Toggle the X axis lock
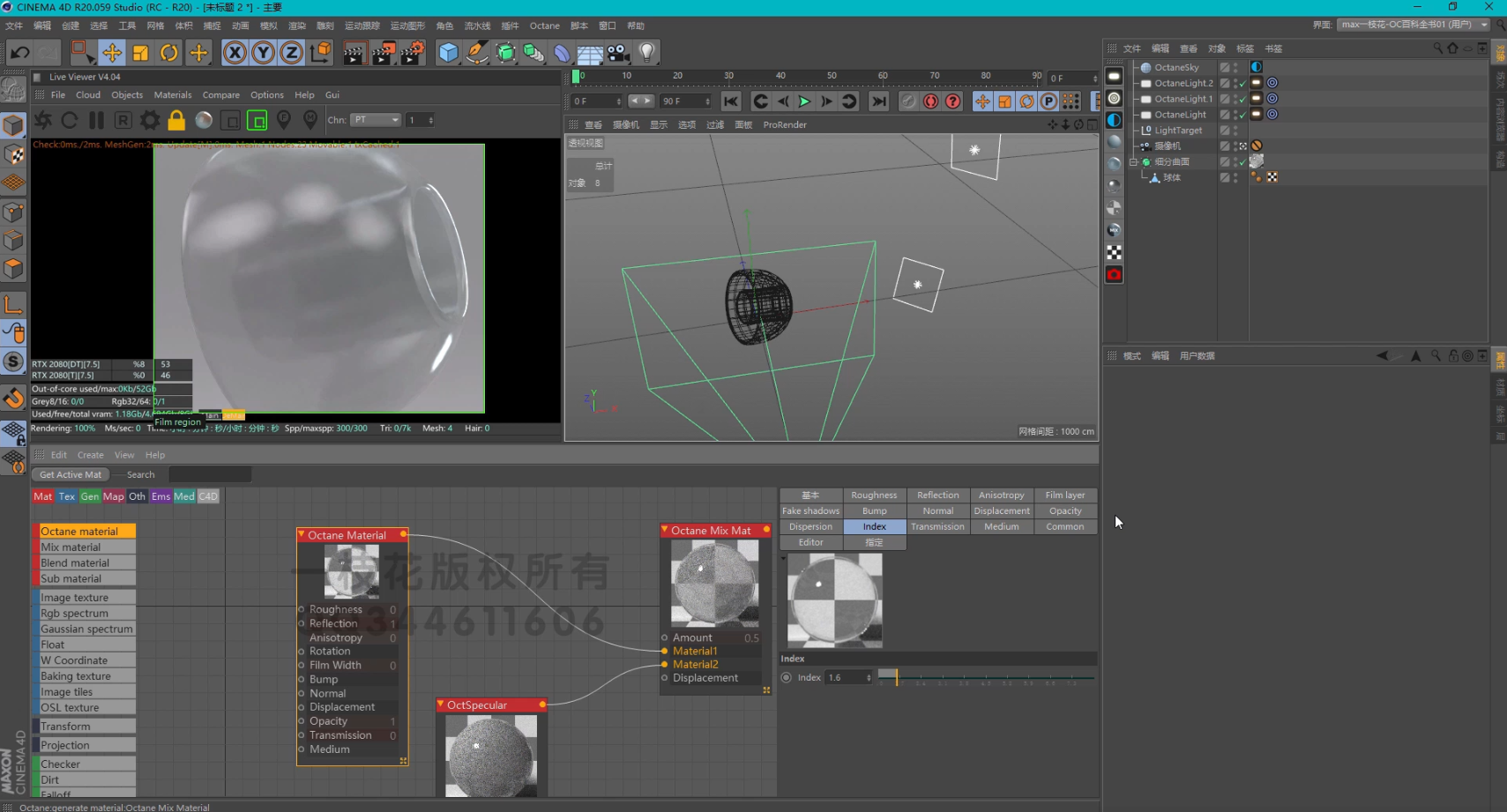This screenshot has width=1507, height=812. 235,53
